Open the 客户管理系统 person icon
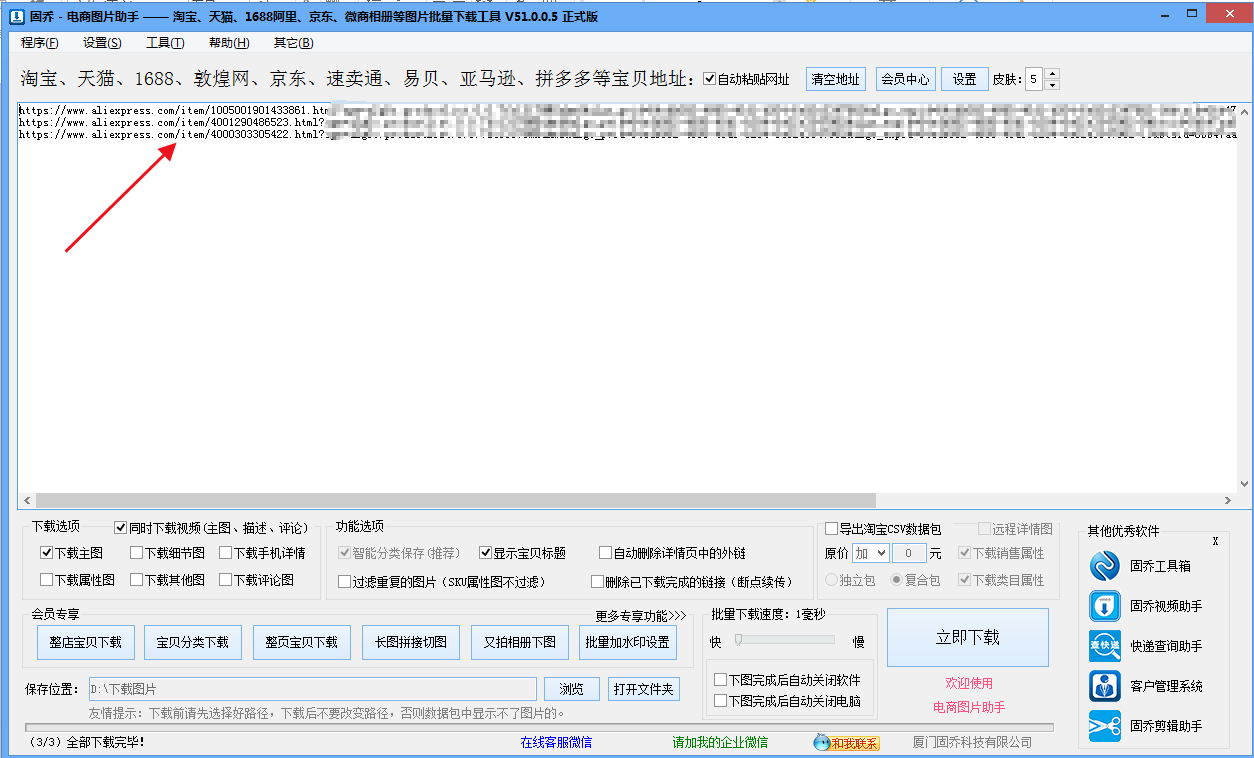Image resolution: width=1254 pixels, height=758 pixels. click(x=1105, y=686)
